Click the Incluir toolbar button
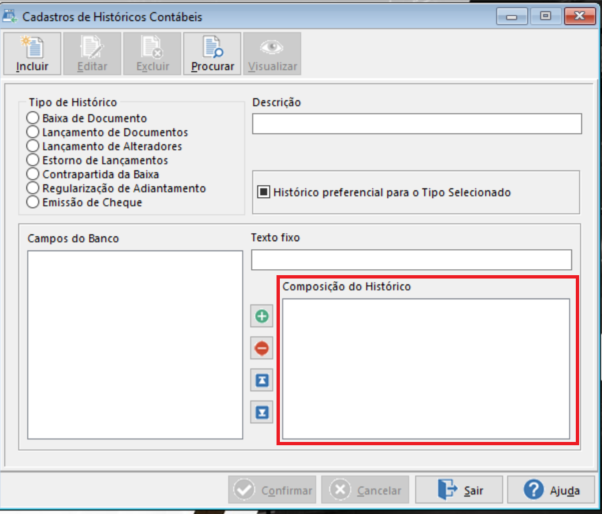Screen dimensions: 602x514 coord(32,53)
